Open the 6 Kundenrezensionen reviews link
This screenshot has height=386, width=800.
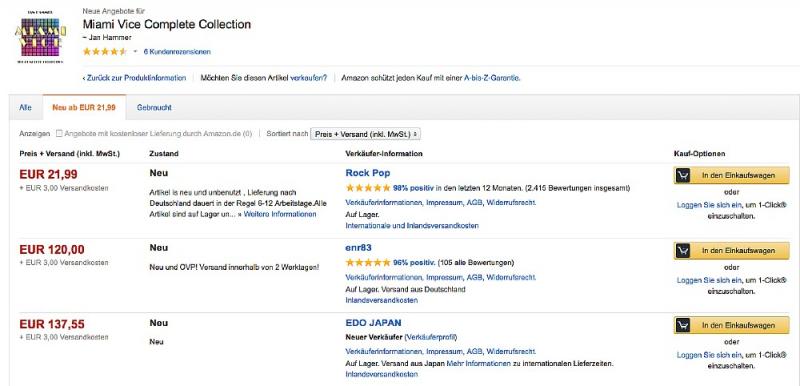click(x=177, y=52)
